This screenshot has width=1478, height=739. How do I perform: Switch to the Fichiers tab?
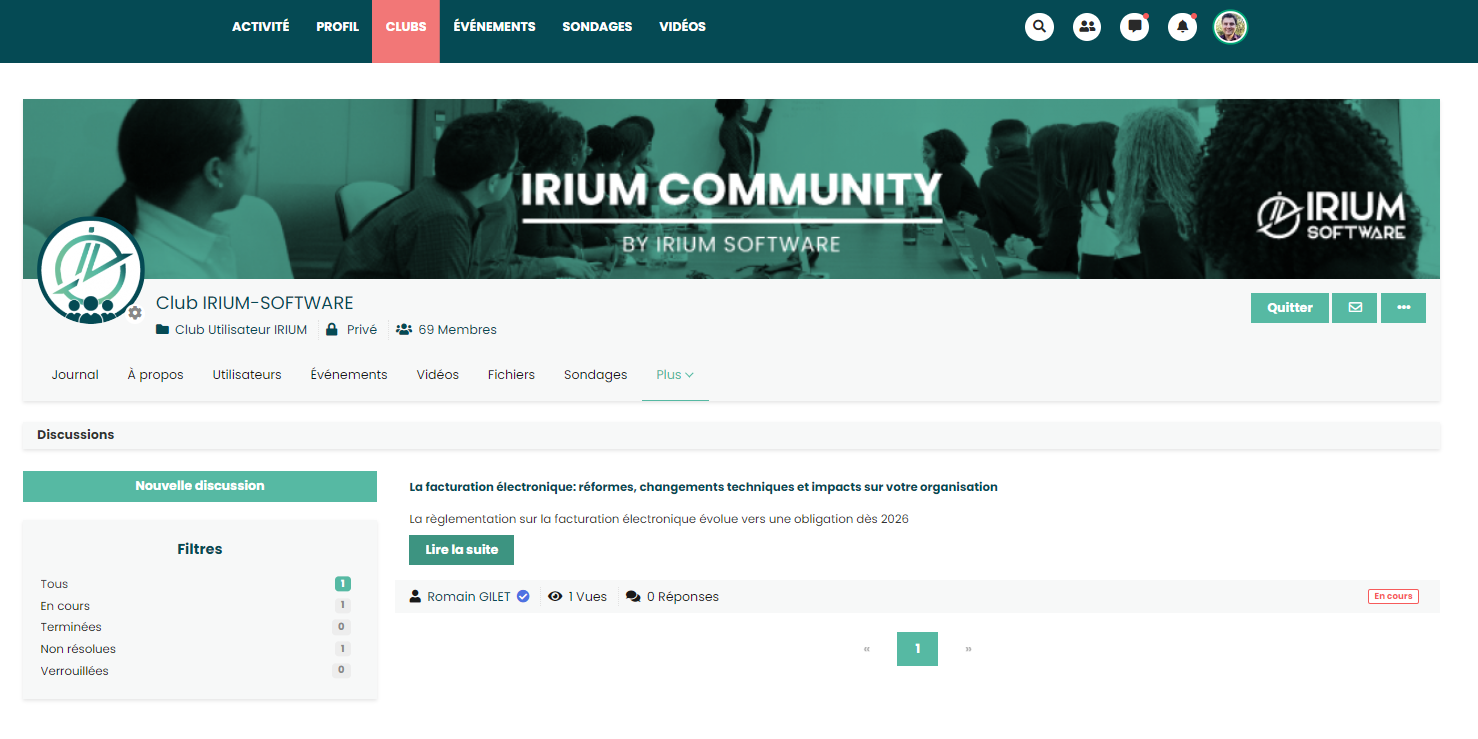click(x=511, y=375)
